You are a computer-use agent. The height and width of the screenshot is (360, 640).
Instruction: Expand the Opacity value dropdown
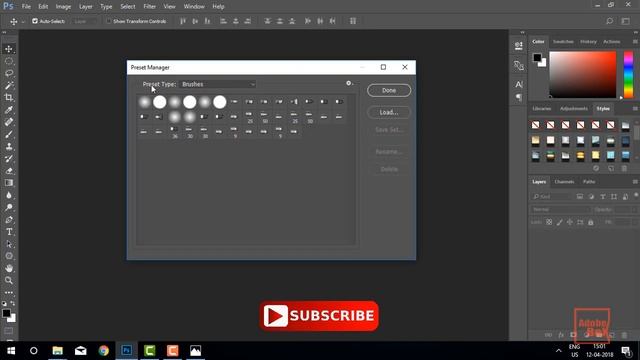point(634,209)
